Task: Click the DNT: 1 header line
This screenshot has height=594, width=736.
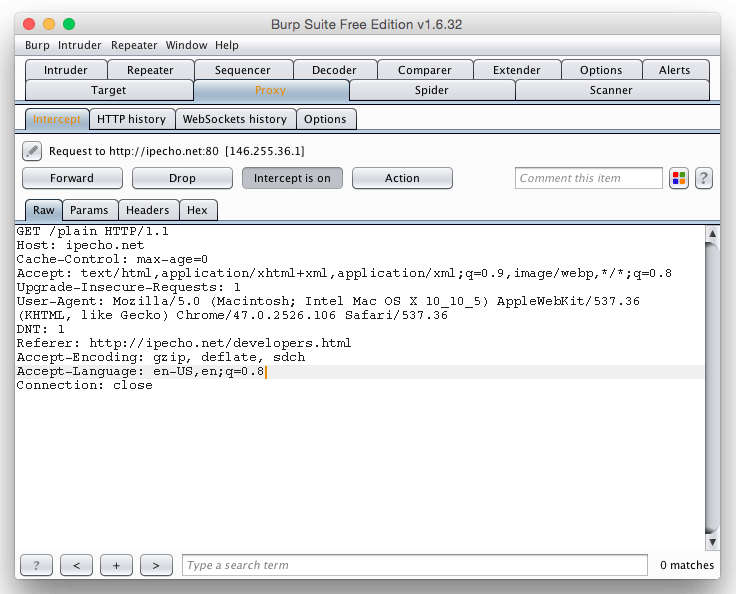Action: pos(40,329)
